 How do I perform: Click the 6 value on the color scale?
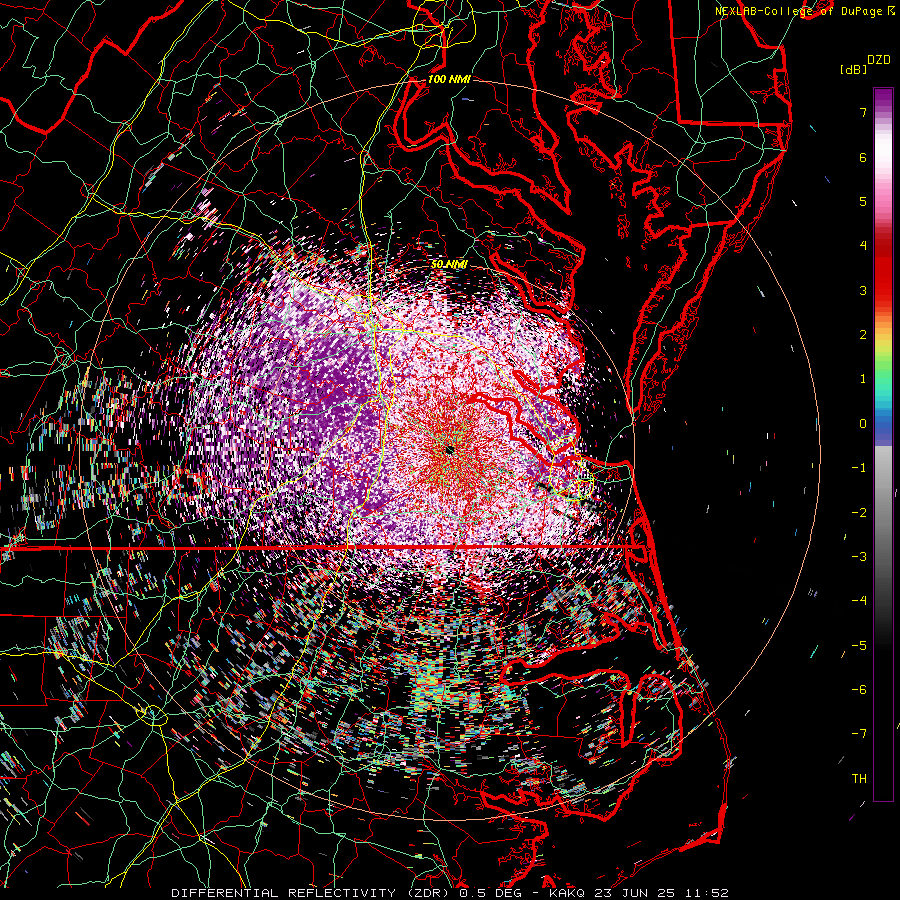pyautogui.click(x=863, y=157)
